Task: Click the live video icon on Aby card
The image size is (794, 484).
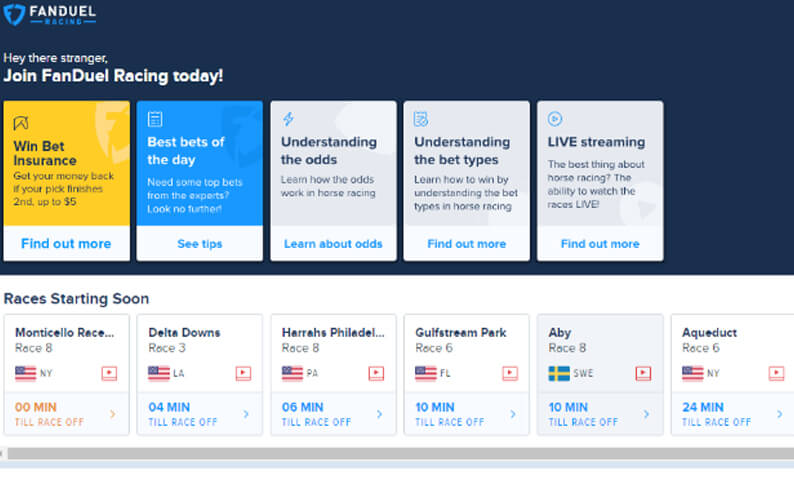Action: coord(643,374)
